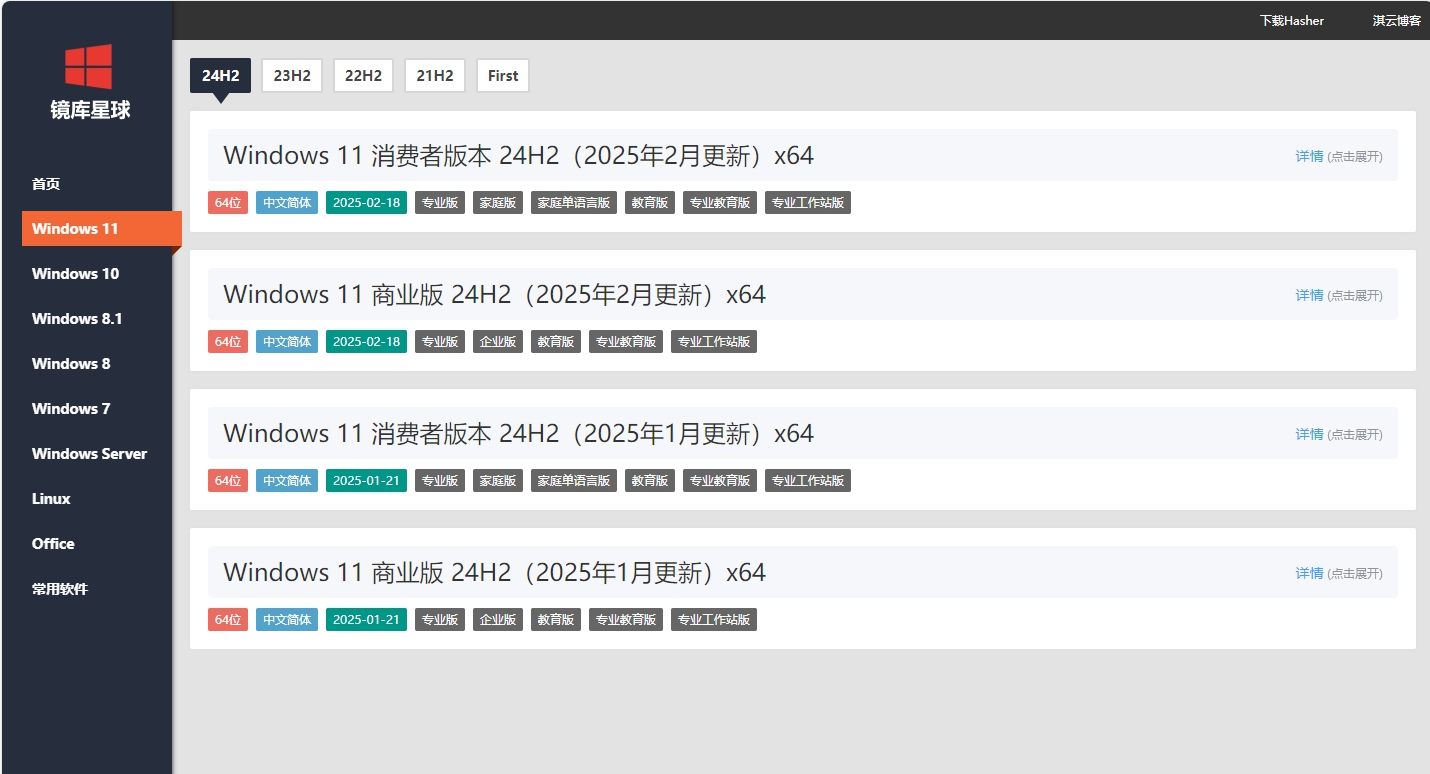Switch to the 22H2 tab
This screenshot has height=774, width=1430.
[x=363, y=75]
